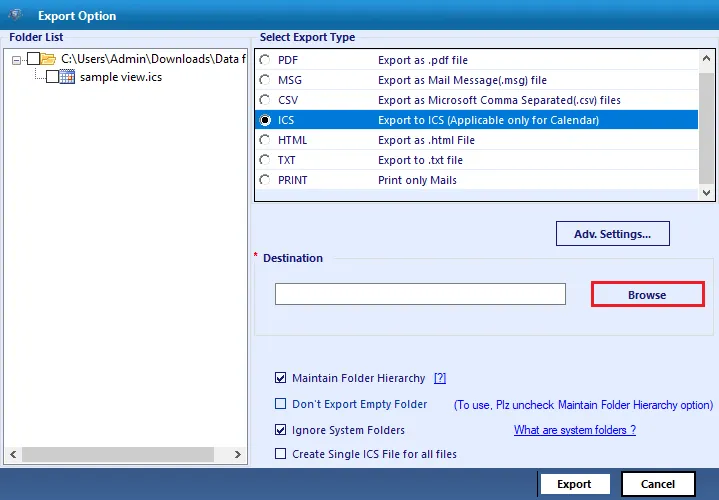The height and width of the screenshot is (500, 719).
Task: Enable Don't Export Empty Folder
Action: [280, 404]
